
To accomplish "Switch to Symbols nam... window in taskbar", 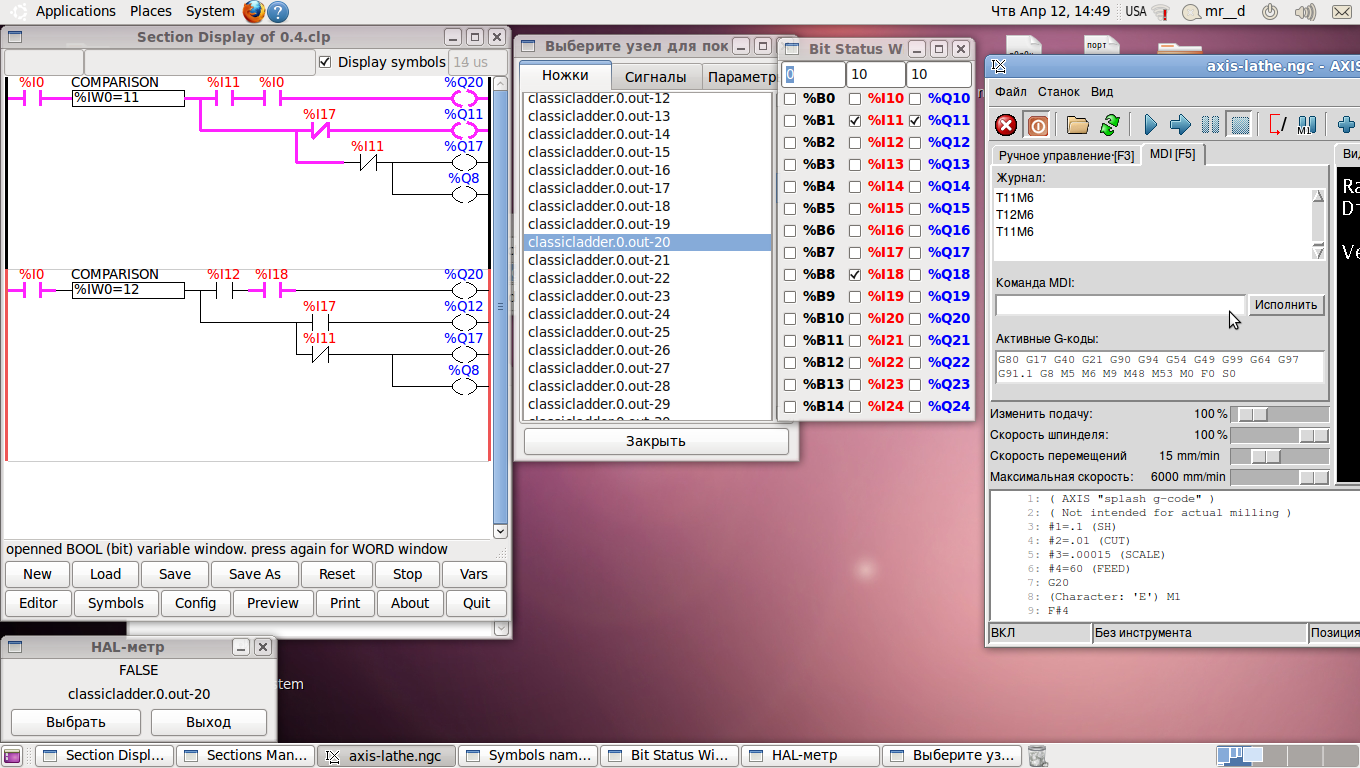I will click(530, 756).
